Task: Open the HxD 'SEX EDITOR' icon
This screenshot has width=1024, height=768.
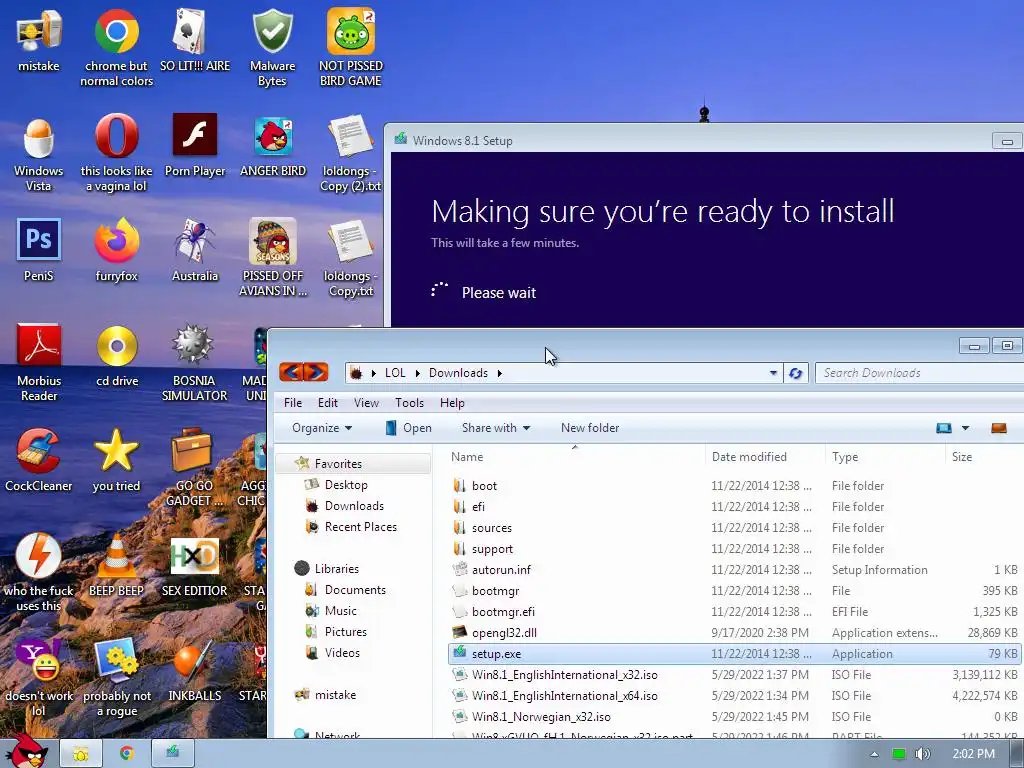Action: [x=195, y=566]
